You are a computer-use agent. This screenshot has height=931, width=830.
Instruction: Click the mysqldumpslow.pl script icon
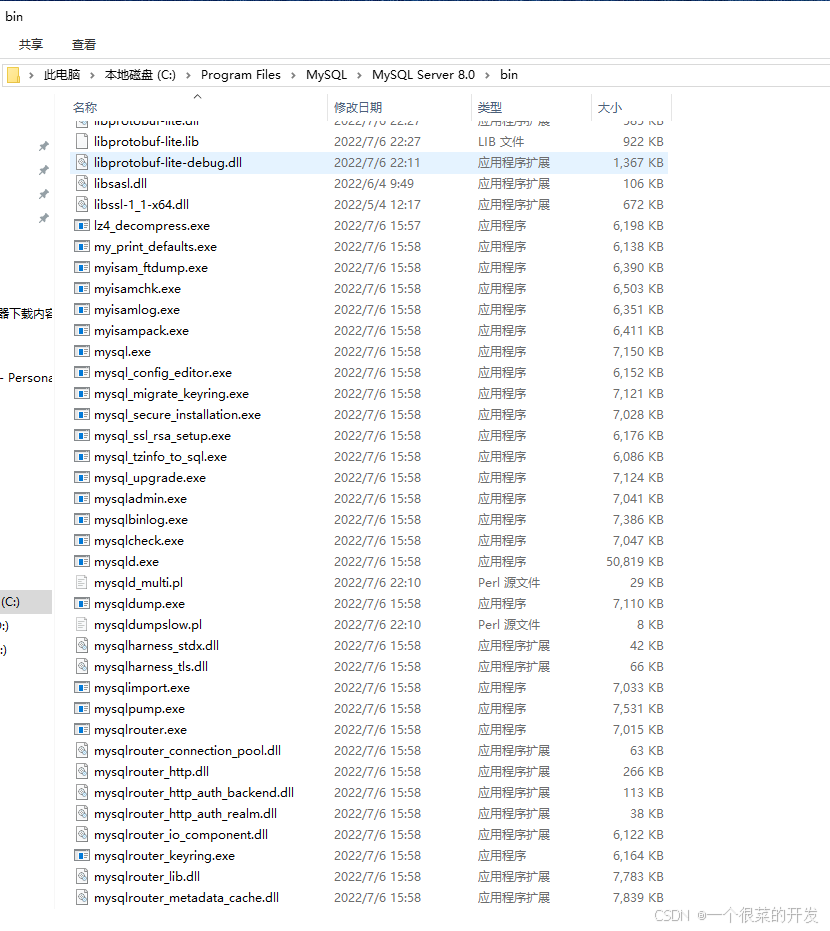tap(82, 625)
